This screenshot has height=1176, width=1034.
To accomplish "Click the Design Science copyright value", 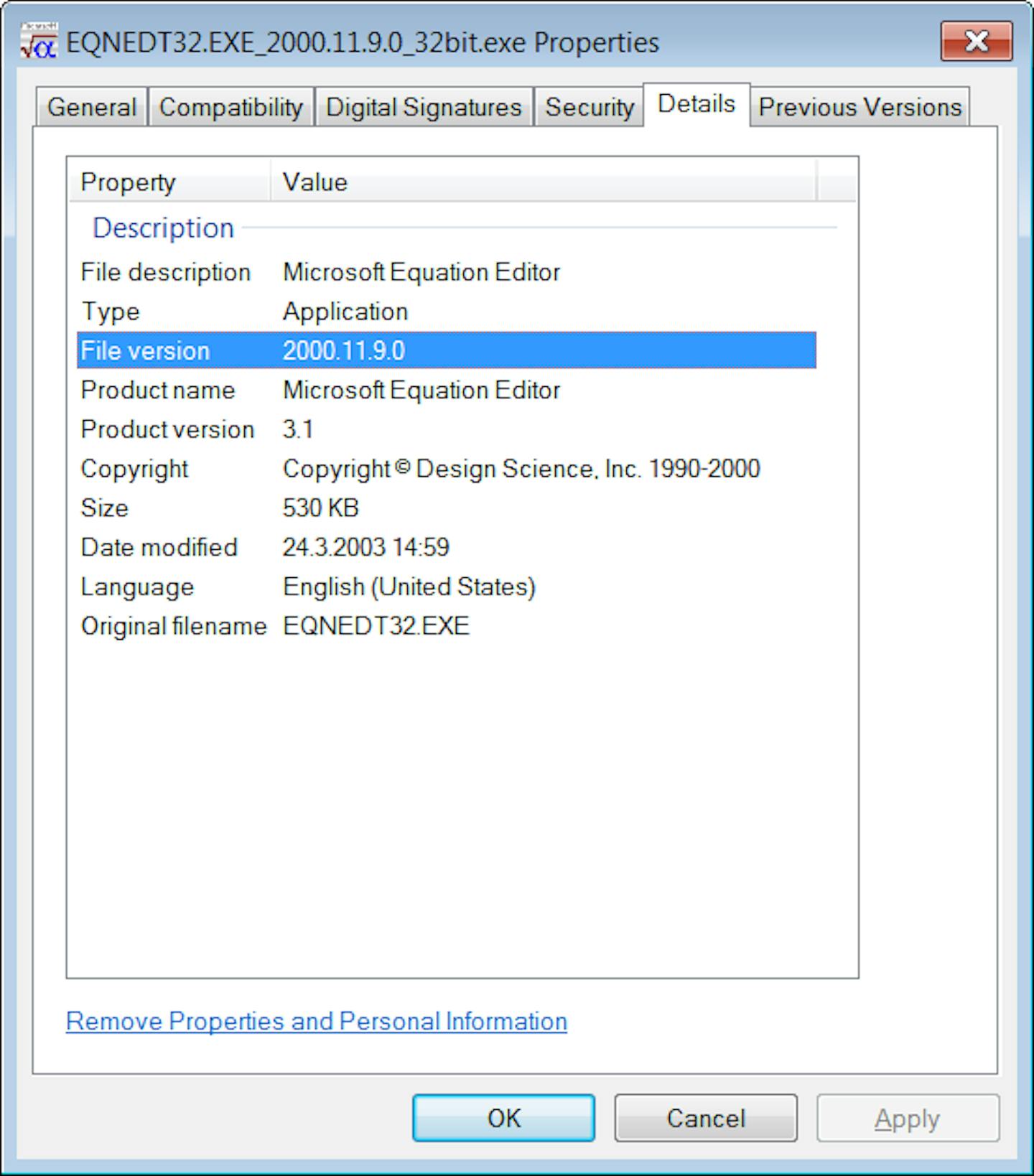I will 521,469.
